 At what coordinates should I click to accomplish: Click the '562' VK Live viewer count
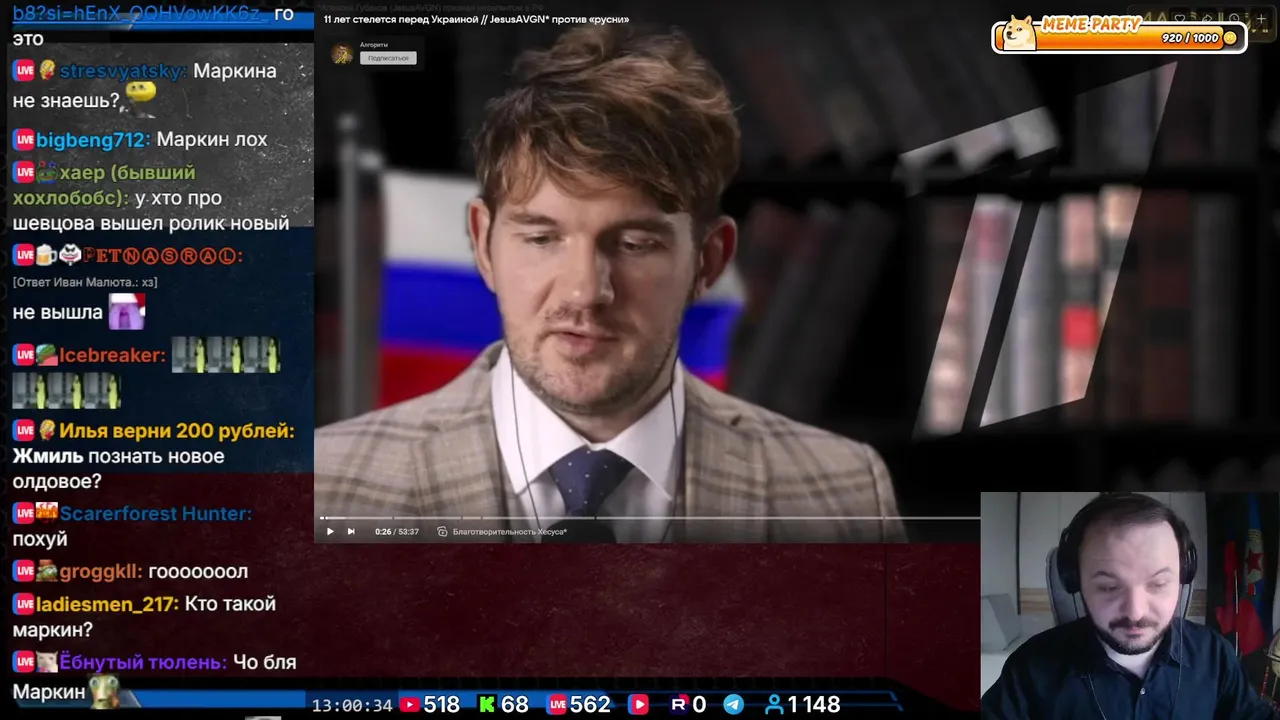click(590, 705)
